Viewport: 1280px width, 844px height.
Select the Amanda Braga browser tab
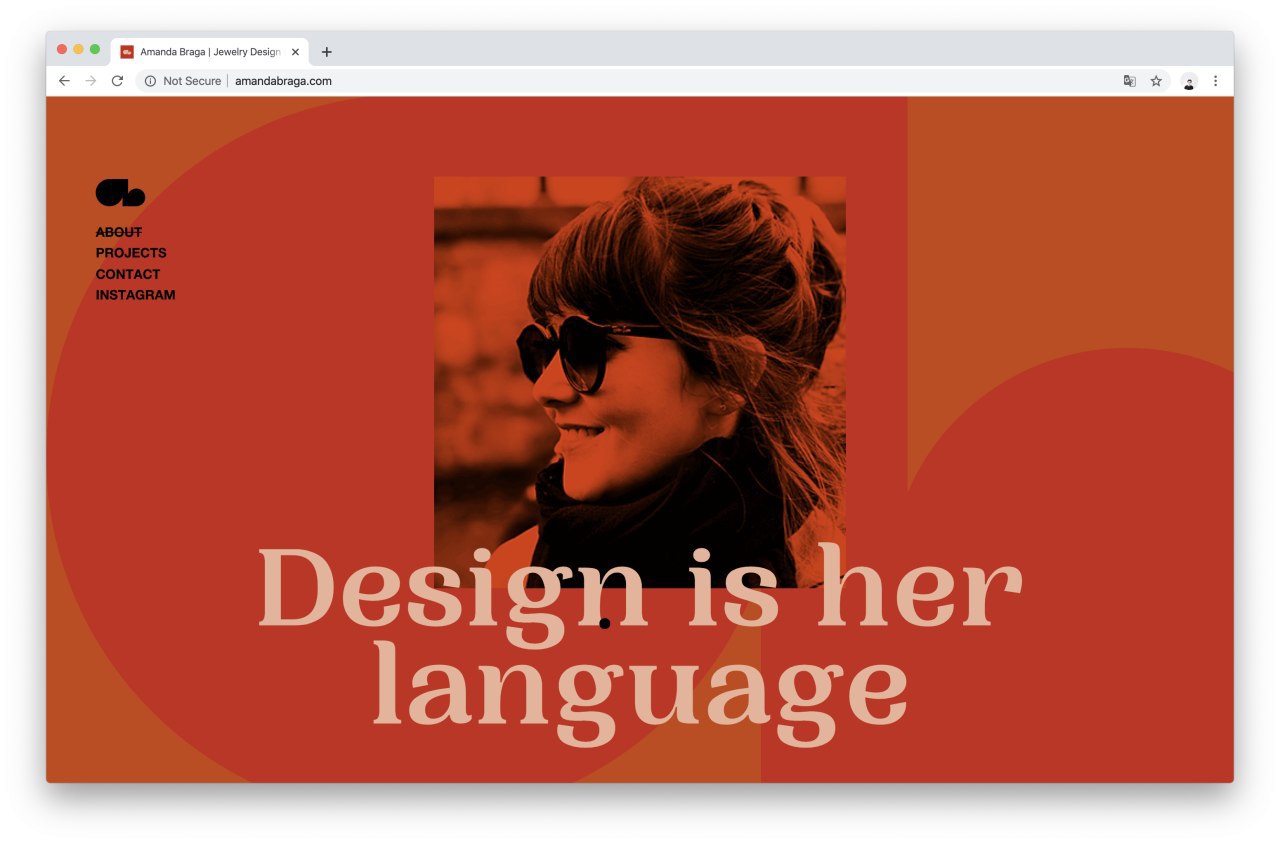coord(210,52)
